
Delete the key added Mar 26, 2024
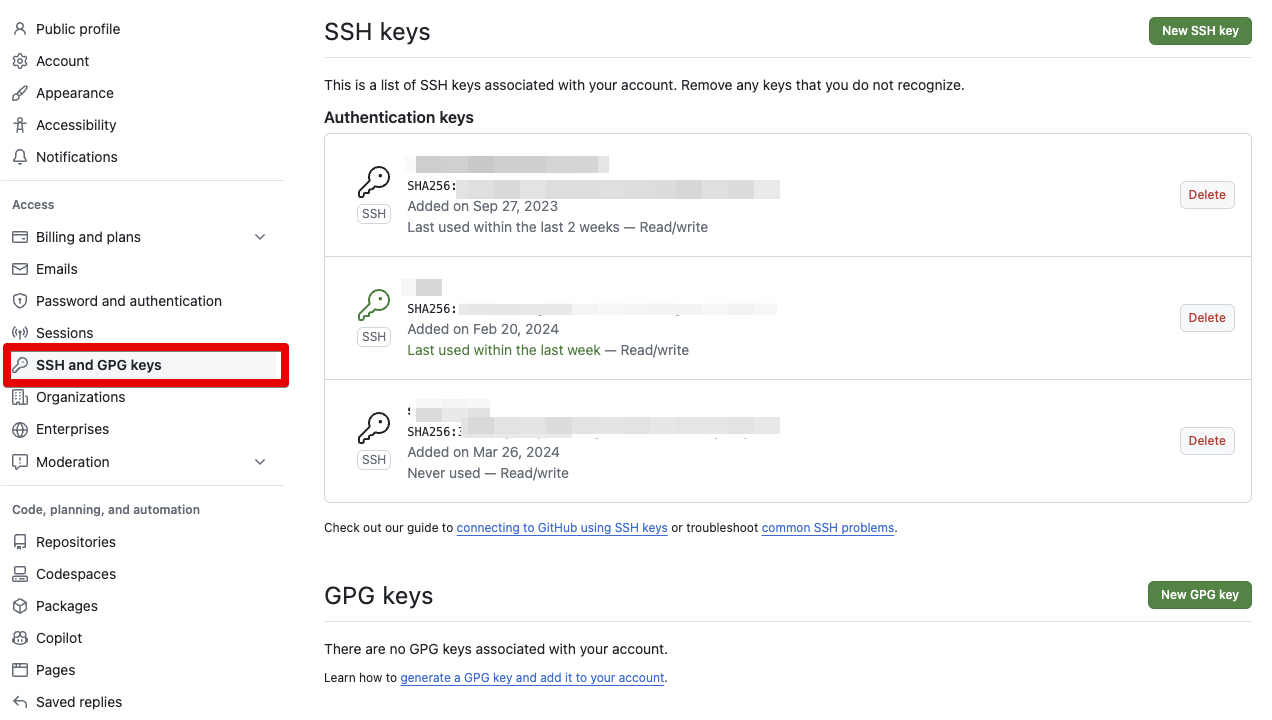click(1206, 441)
